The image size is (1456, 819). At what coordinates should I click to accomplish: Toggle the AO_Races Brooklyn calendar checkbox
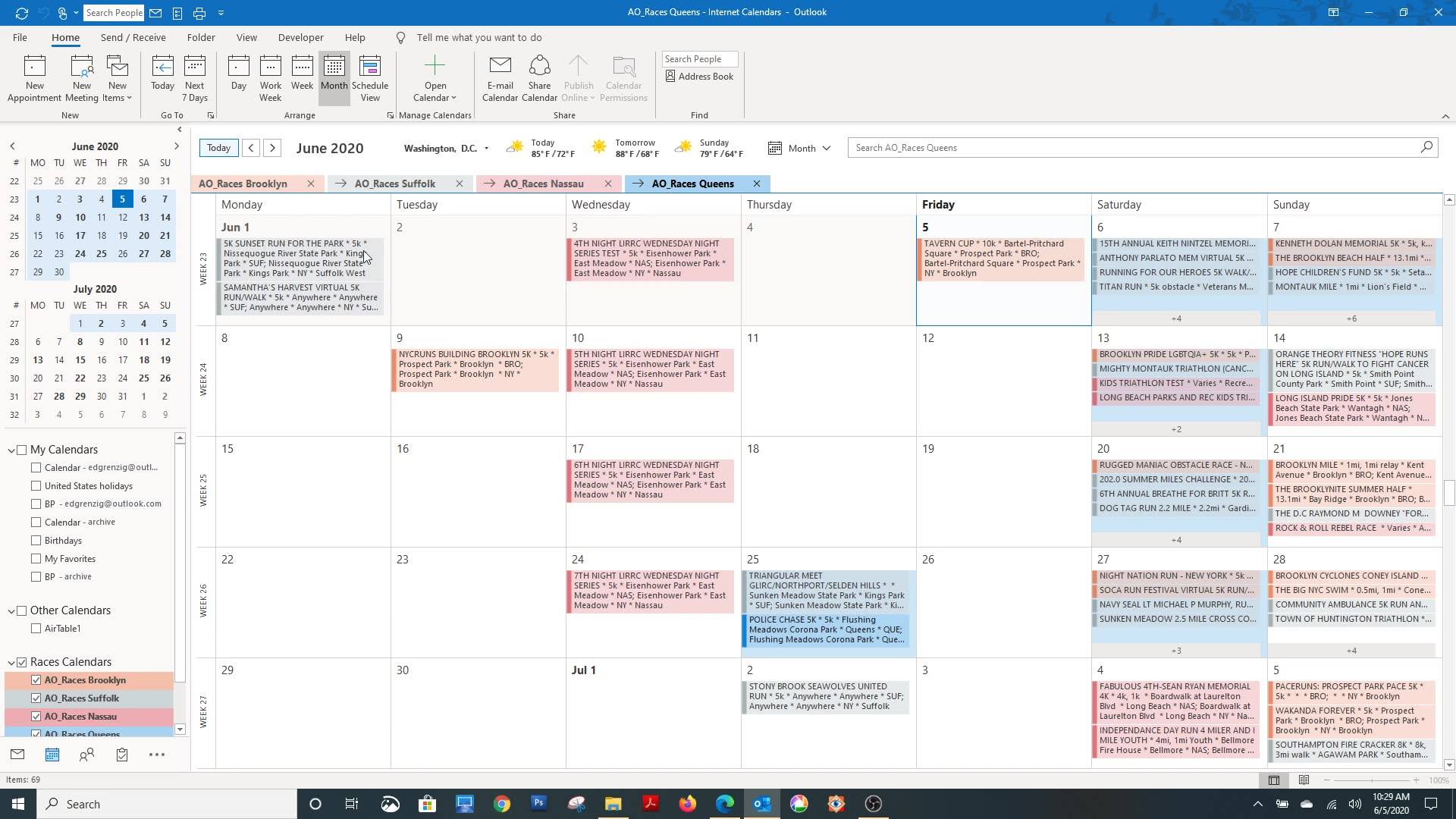36,680
